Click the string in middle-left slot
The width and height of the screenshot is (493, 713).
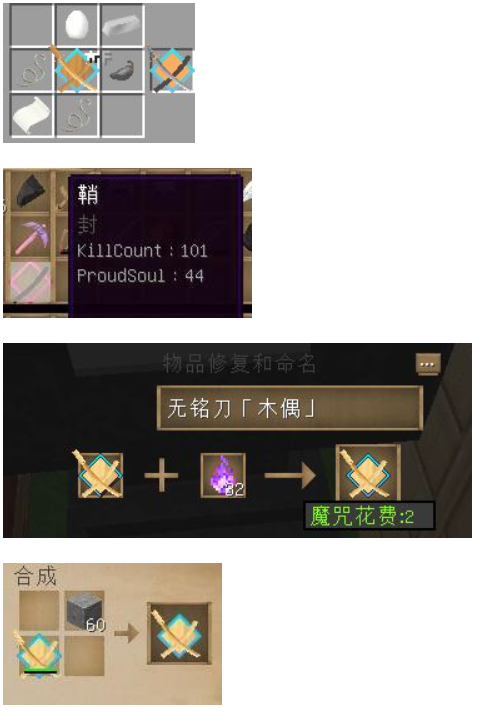pos(31,70)
